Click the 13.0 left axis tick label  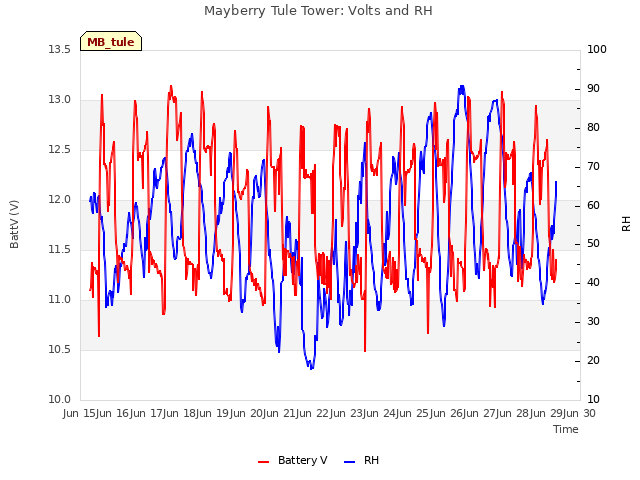pos(60,100)
